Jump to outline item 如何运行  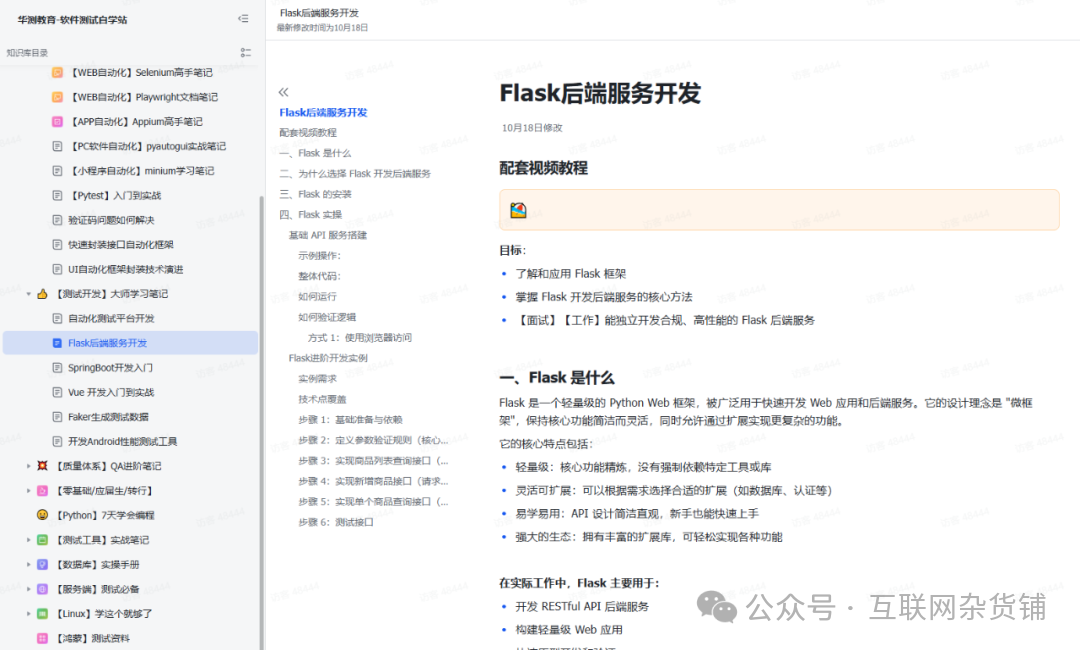pyautogui.click(x=318, y=297)
